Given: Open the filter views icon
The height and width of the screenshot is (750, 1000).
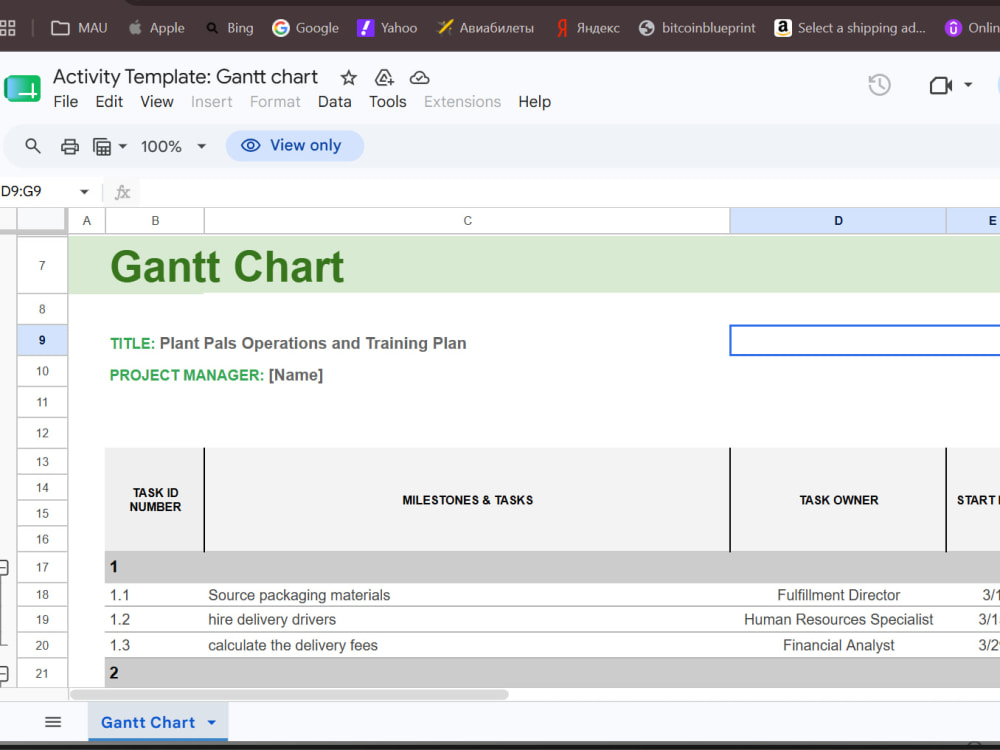Looking at the screenshot, I should click(102, 147).
